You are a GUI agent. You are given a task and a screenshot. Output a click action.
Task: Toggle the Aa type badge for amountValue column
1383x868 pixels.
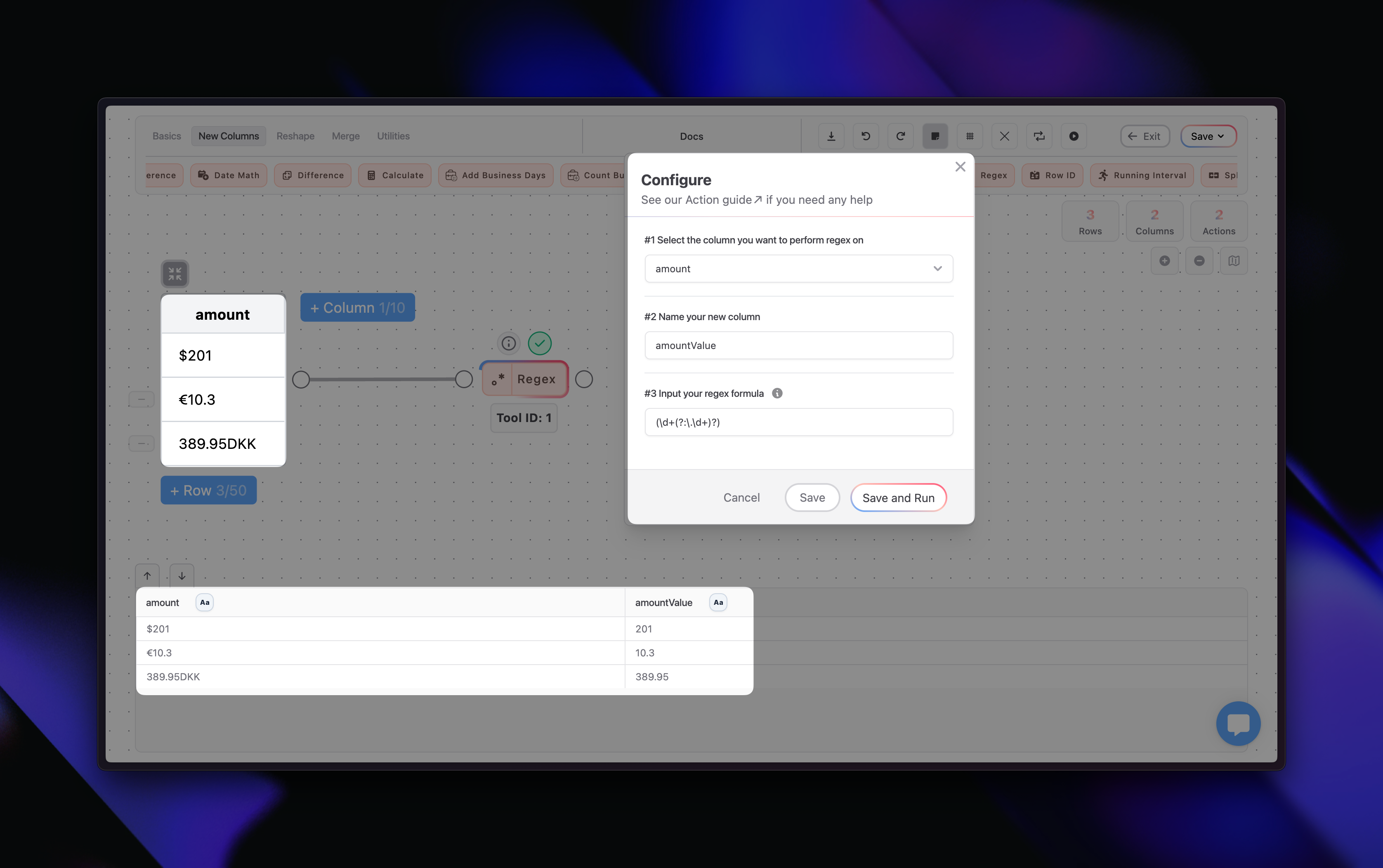718,602
